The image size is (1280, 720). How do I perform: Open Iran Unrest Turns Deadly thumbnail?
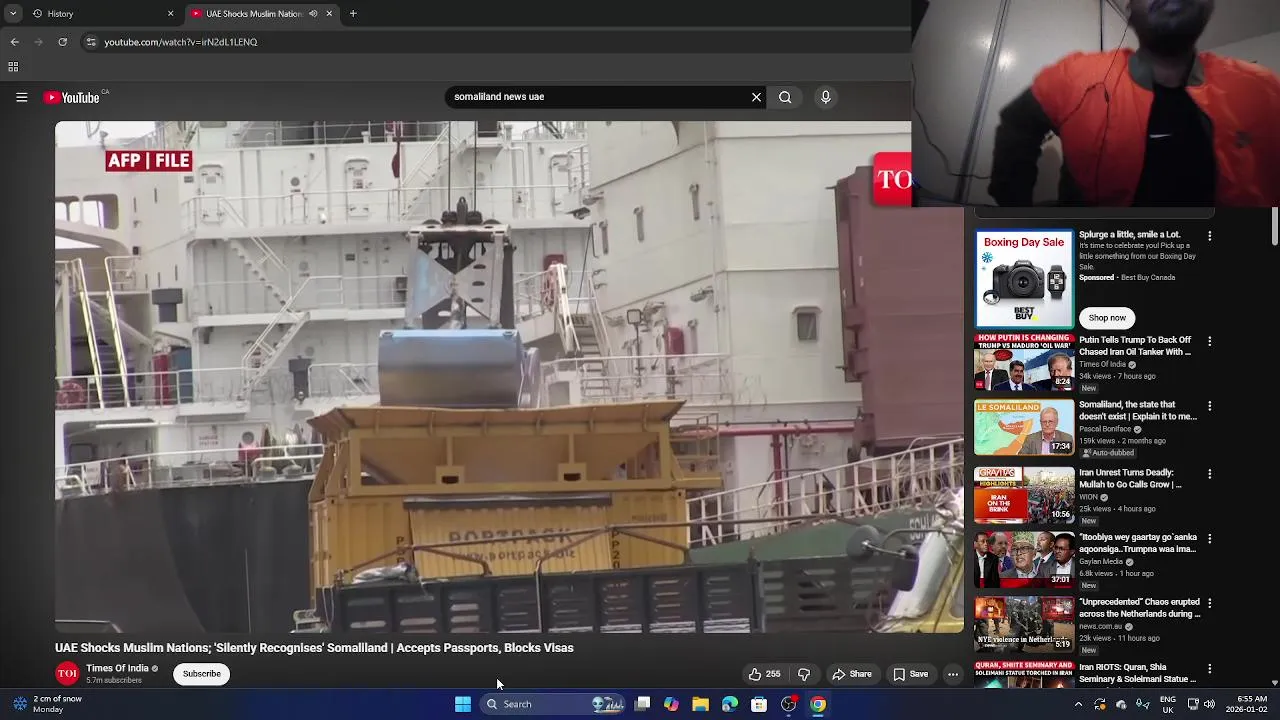pyautogui.click(x=1024, y=494)
